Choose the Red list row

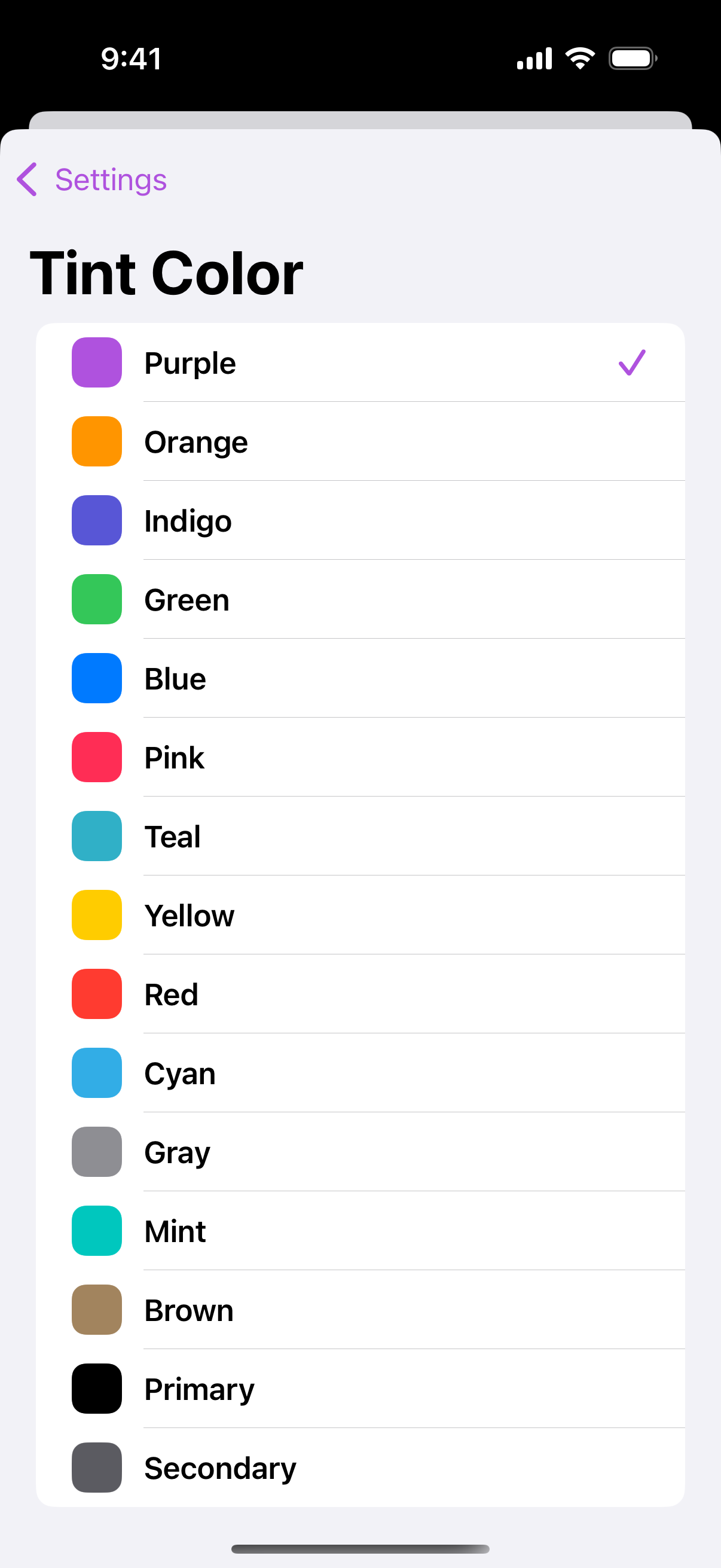pyautogui.click(x=360, y=994)
